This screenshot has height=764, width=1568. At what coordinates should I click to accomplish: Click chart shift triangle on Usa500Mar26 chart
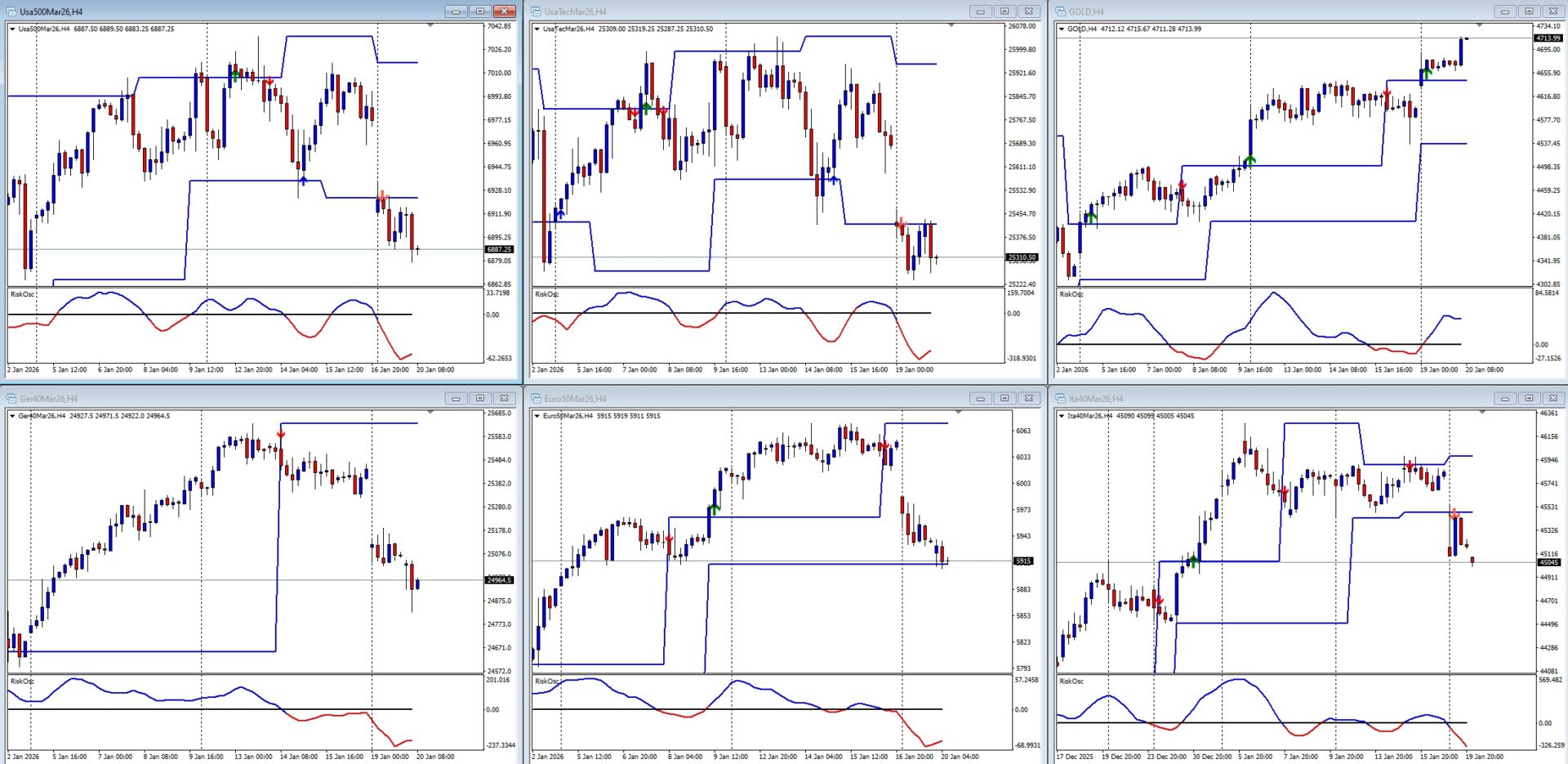coord(430,26)
